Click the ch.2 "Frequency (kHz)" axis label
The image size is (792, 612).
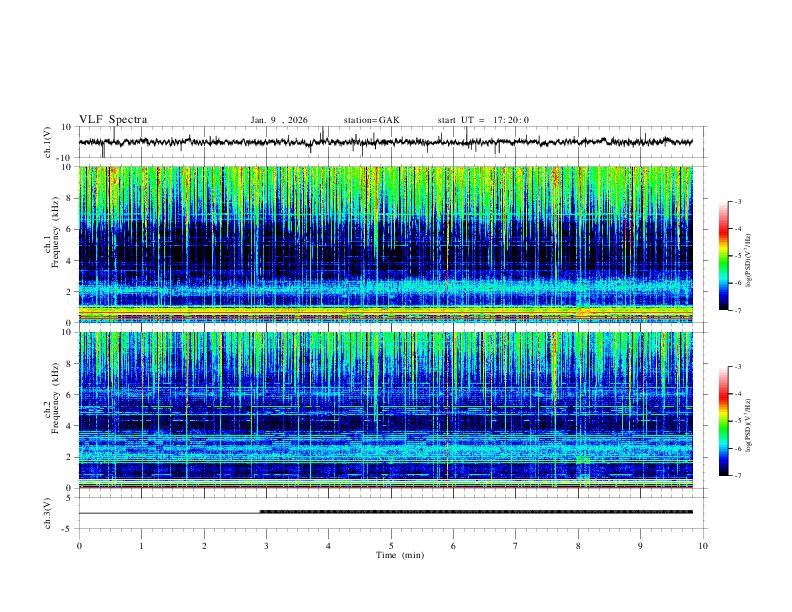click(55, 397)
